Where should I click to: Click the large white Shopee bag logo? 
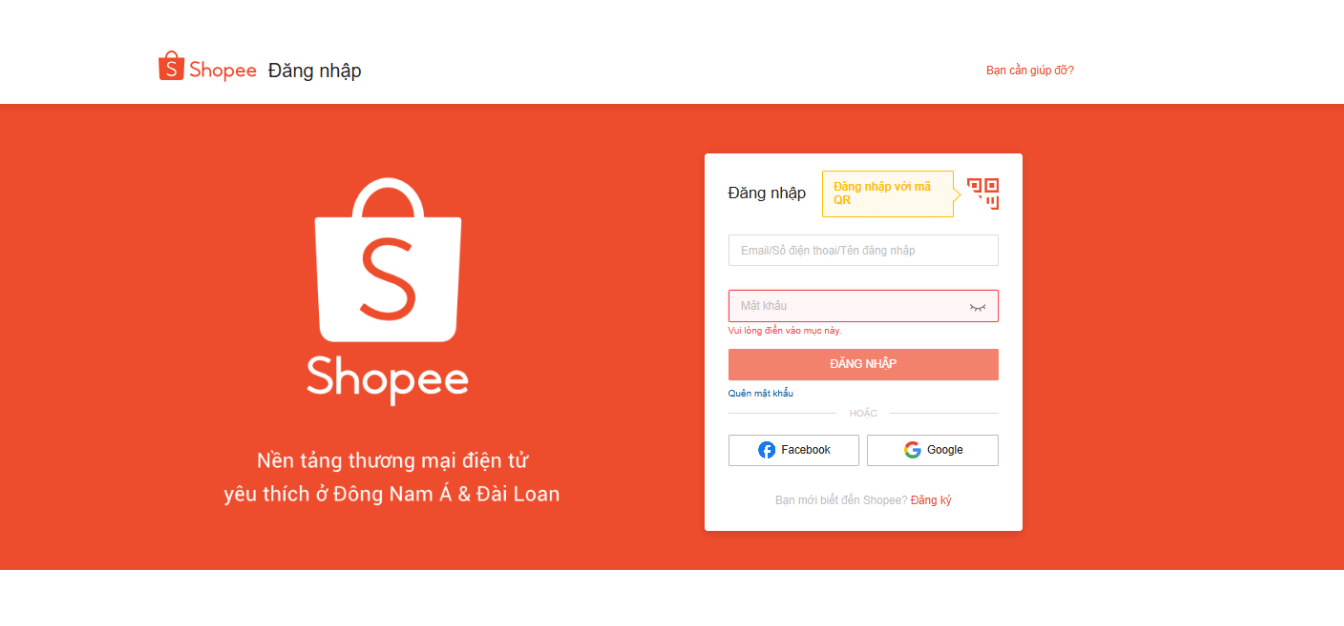tap(388, 260)
